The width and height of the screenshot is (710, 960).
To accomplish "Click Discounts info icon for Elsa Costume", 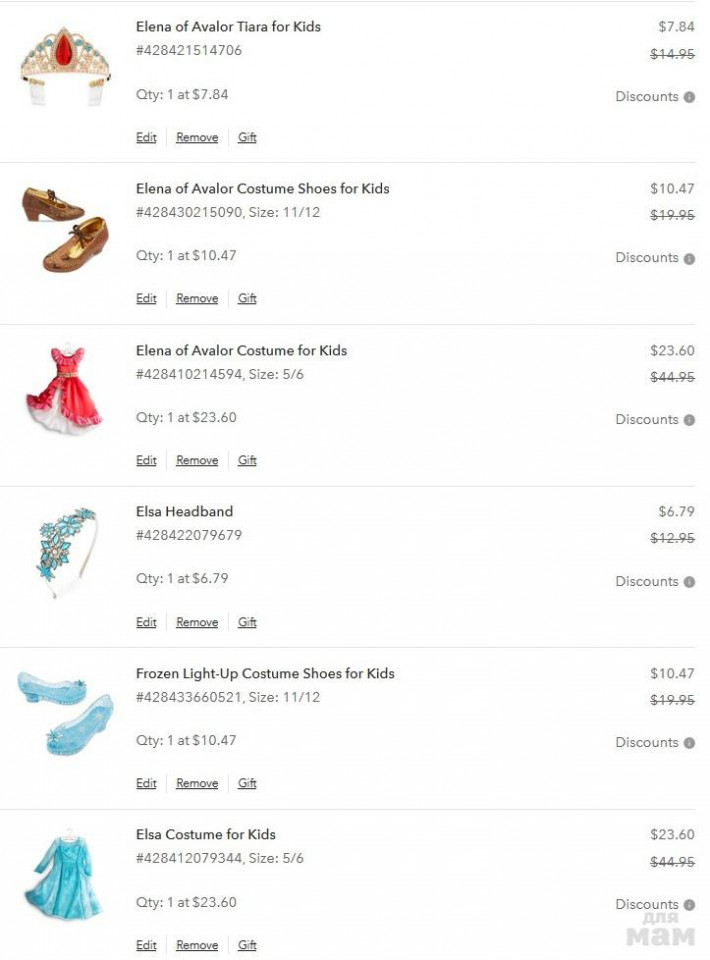I will click(x=689, y=905).
